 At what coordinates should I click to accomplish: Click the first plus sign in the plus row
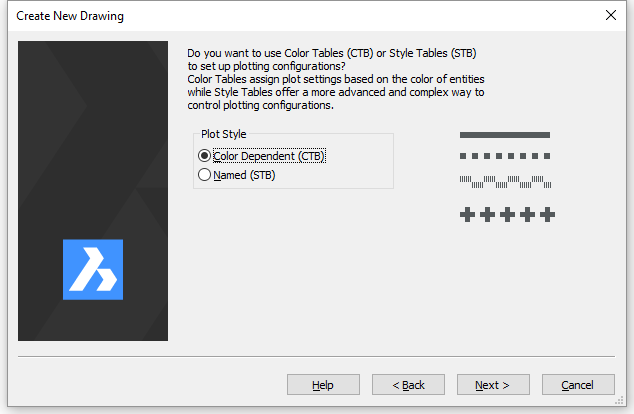tap(467, 215)
